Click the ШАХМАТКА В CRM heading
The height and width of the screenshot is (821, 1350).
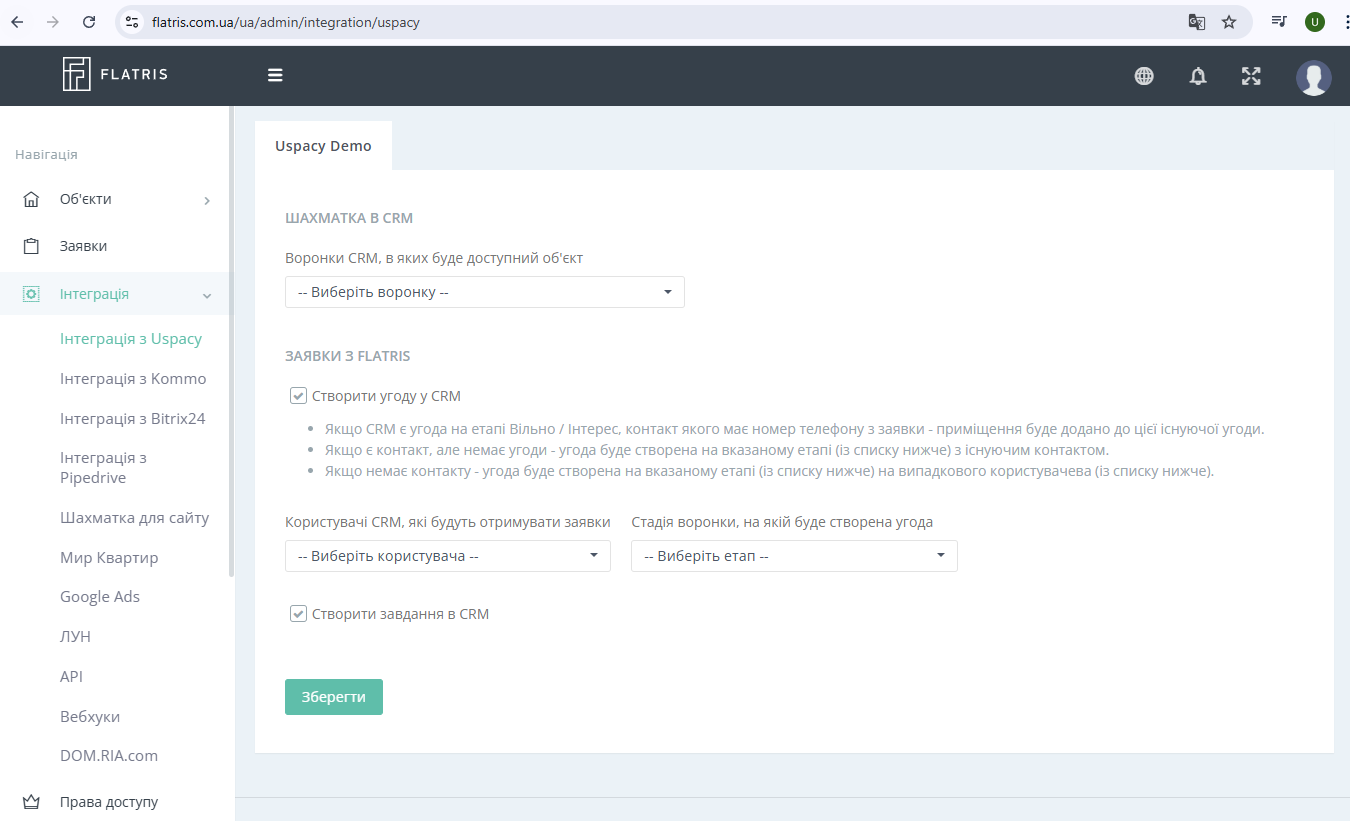(x=349, y=218)
